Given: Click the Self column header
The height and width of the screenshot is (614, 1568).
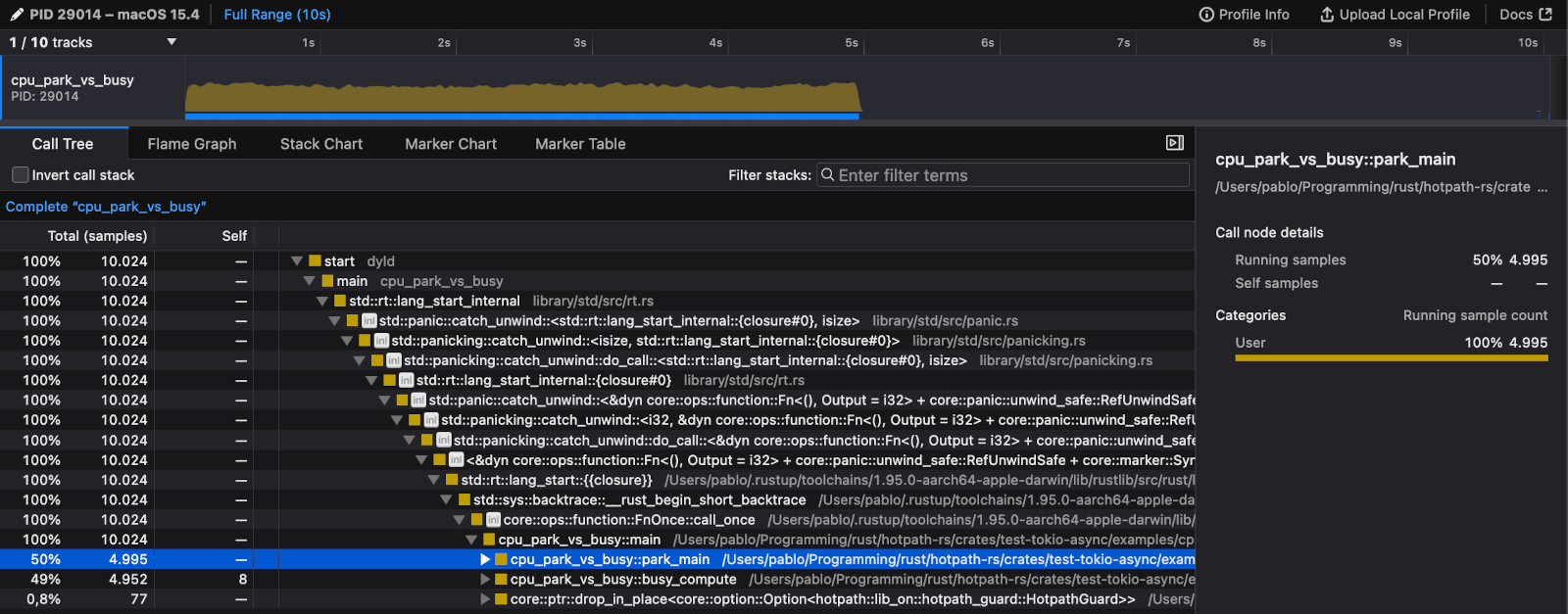Looking at the screenshot, I should coord(234,236).
